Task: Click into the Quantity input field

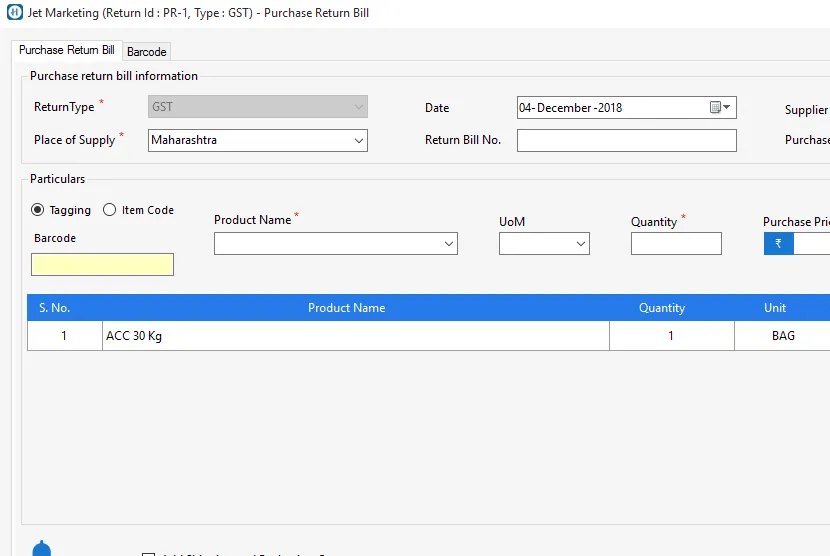Action: coord(675,244)
